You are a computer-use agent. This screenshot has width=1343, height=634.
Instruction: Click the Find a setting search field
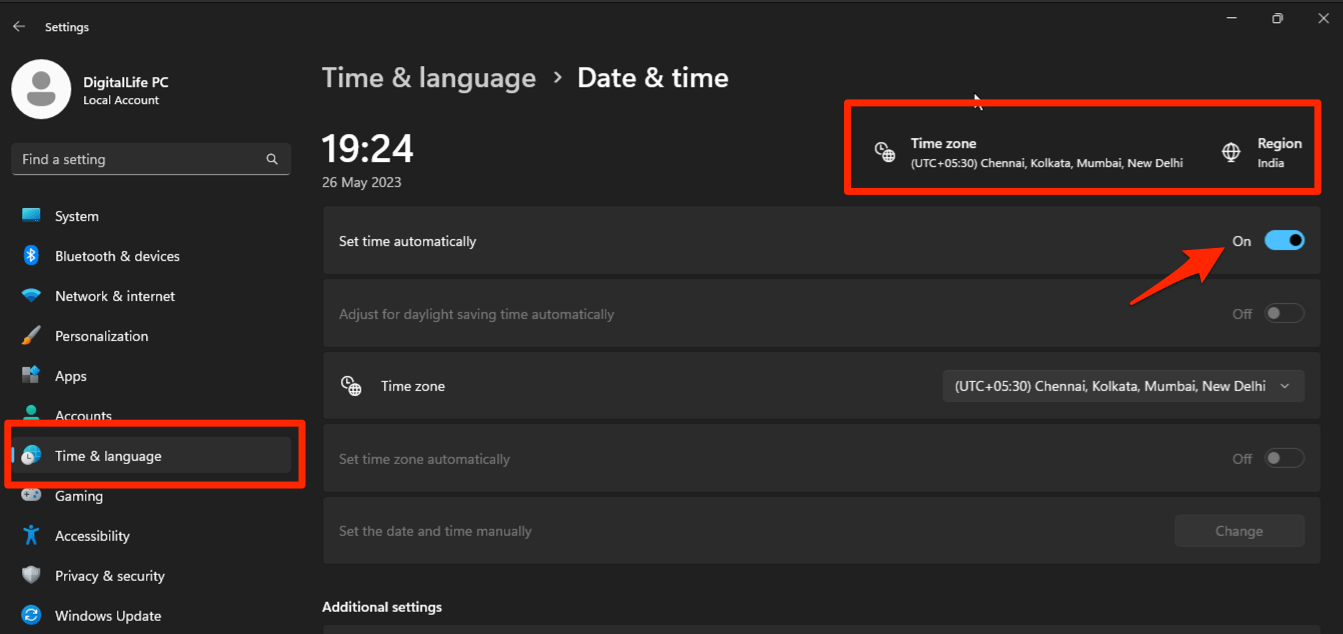tap(150, 159)
